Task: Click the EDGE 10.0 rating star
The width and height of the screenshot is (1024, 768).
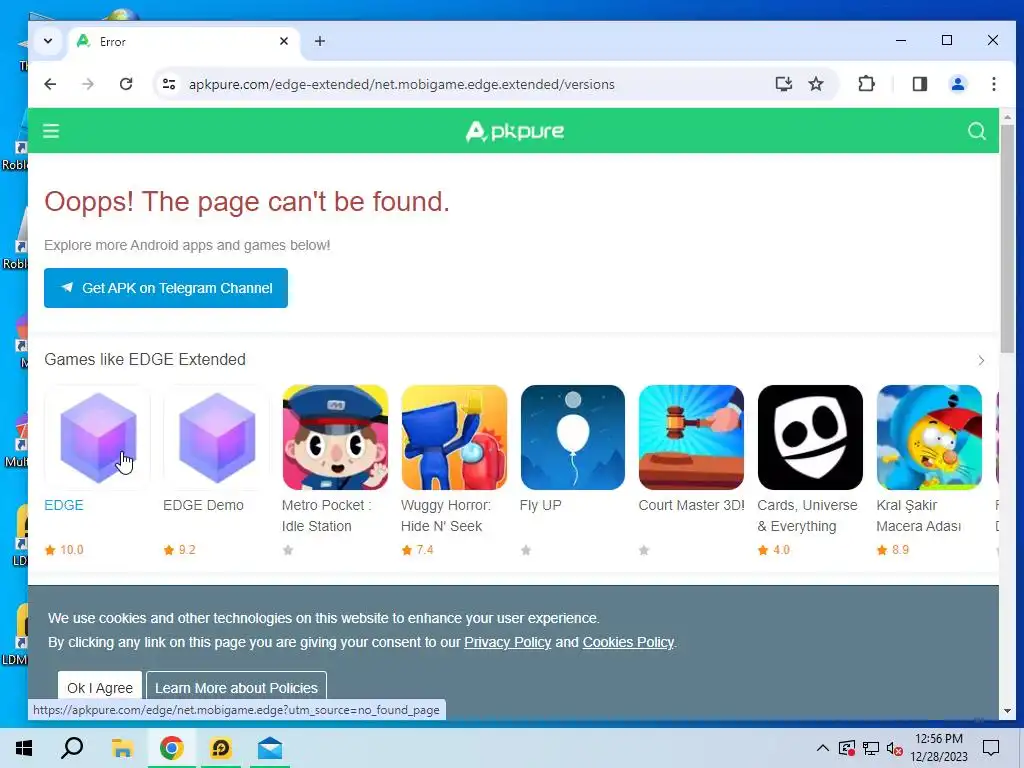Action: pyautogui.click(x=50, y=550)
